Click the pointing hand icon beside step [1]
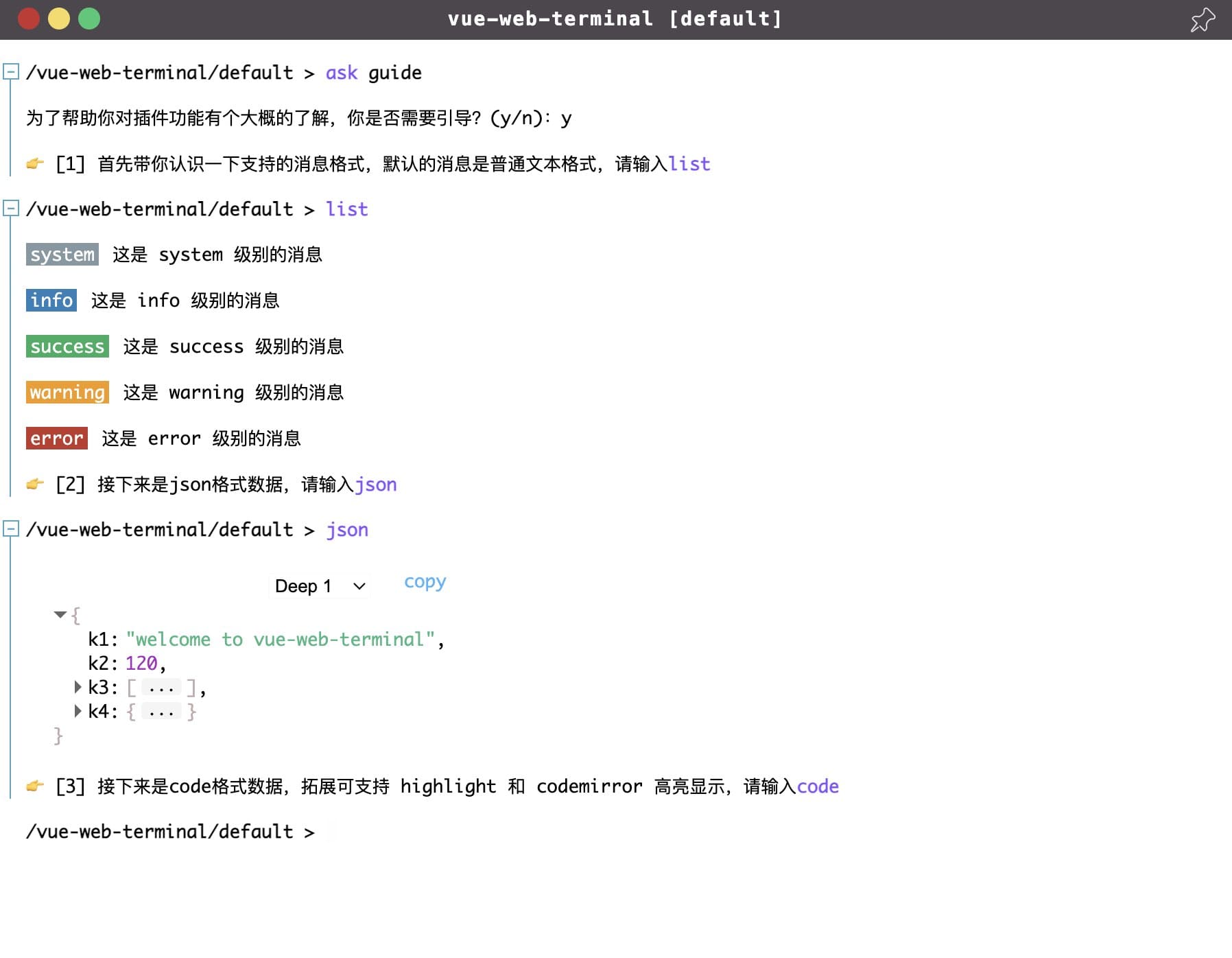1232x958 pixels. [35, 163]
